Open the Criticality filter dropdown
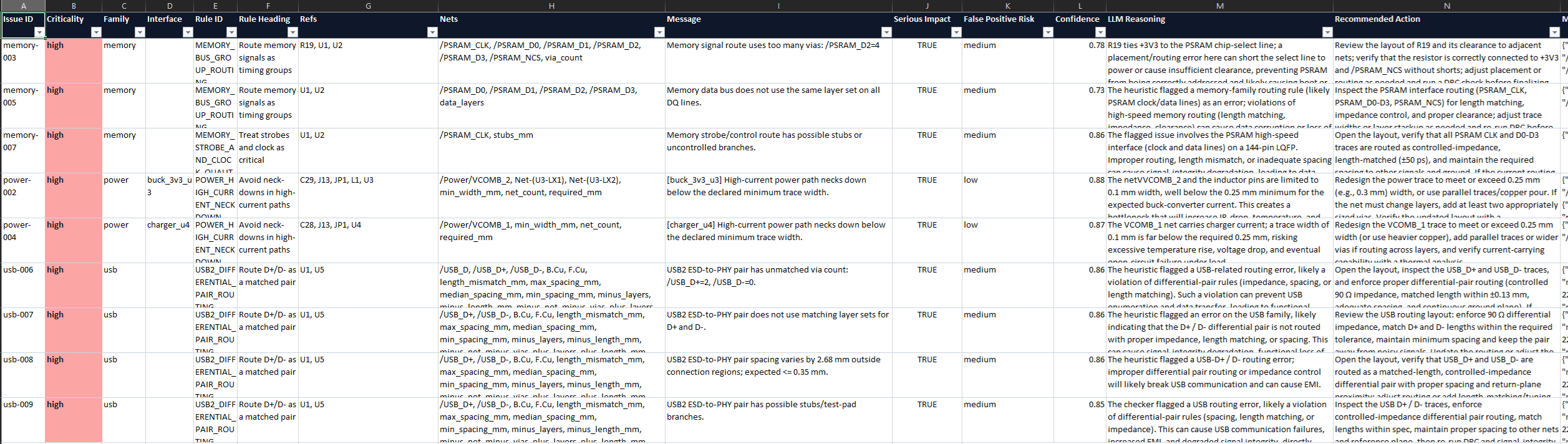 click(x=96, y=32)
